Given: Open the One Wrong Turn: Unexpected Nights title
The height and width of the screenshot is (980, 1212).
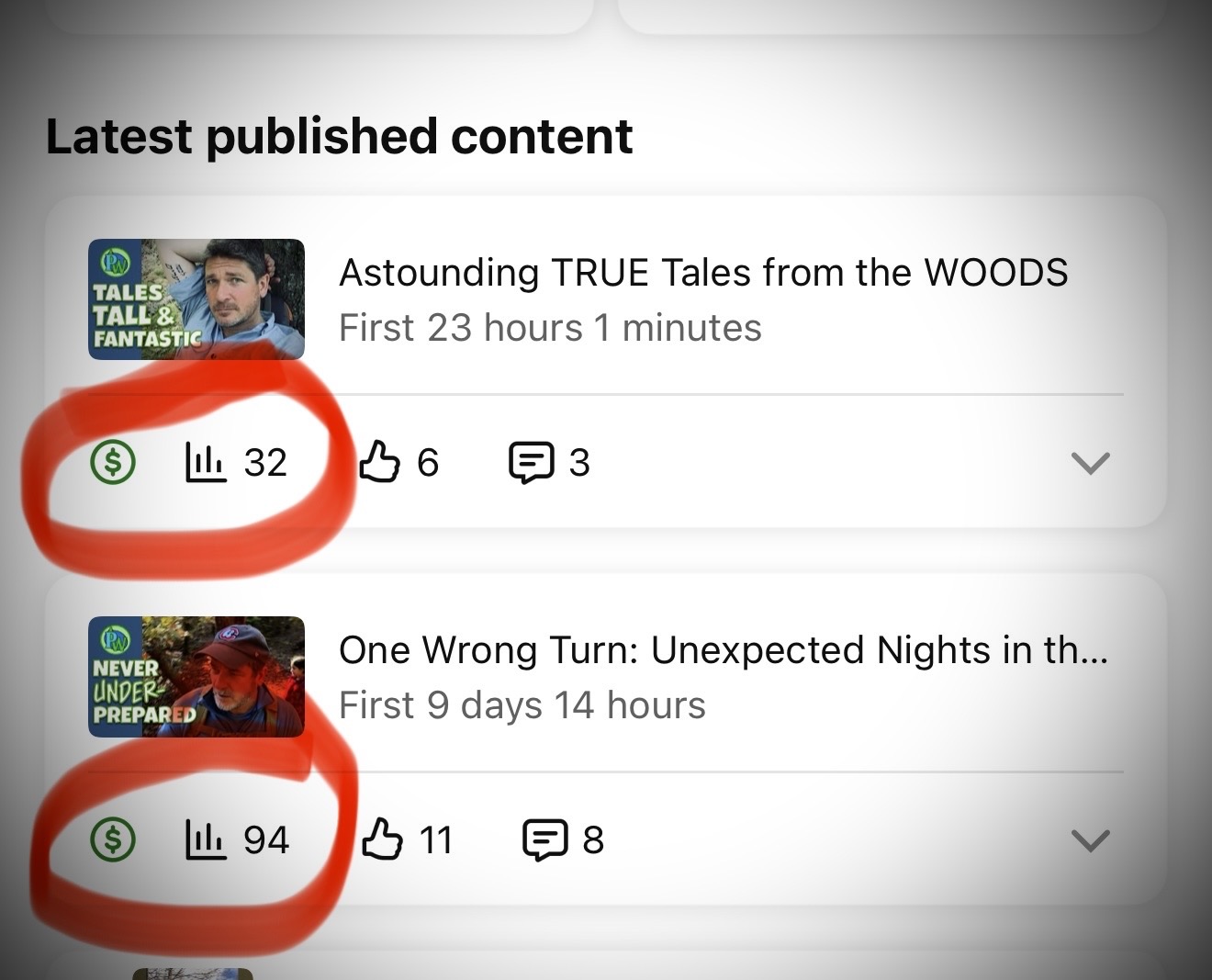Looking at the screenshot, I should [x=724, y=650].
